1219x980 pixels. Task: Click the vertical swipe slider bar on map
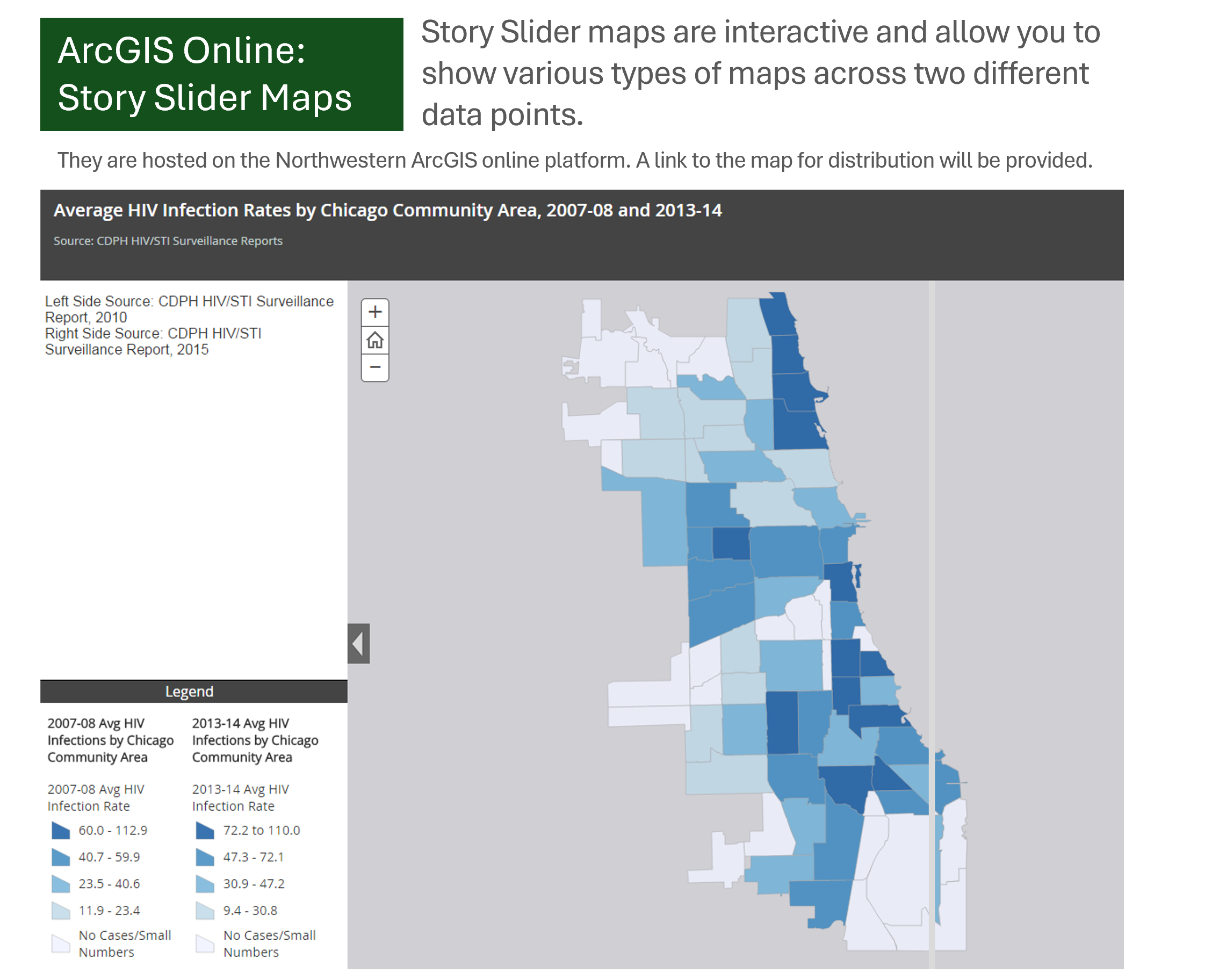931,625
